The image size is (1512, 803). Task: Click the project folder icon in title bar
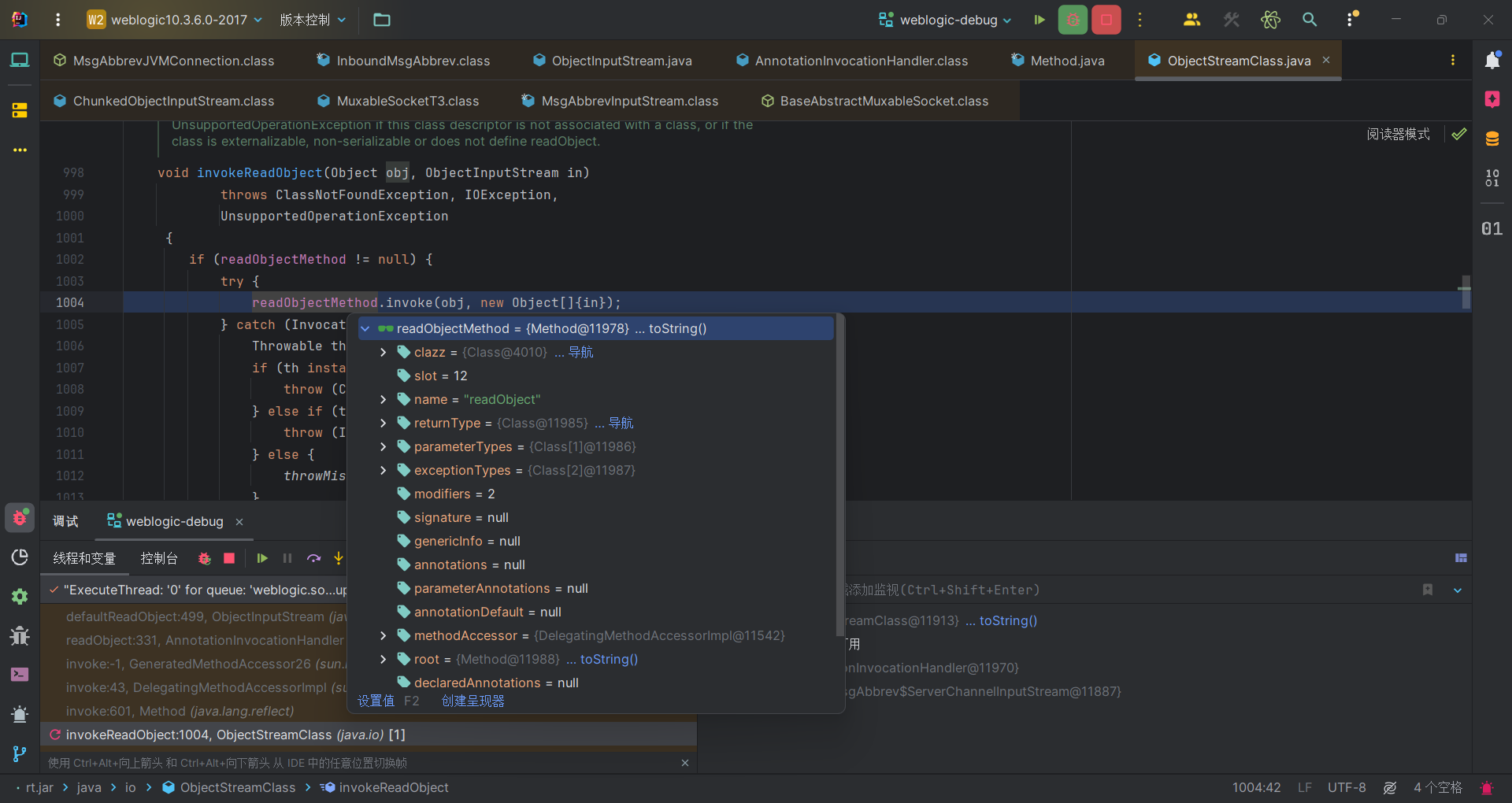(x=382, y=20)
